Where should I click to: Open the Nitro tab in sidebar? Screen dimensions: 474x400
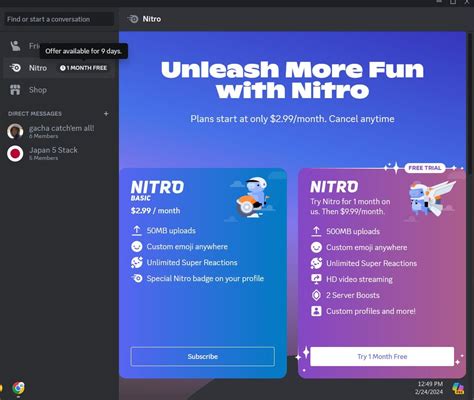click(x=59, y=68)
